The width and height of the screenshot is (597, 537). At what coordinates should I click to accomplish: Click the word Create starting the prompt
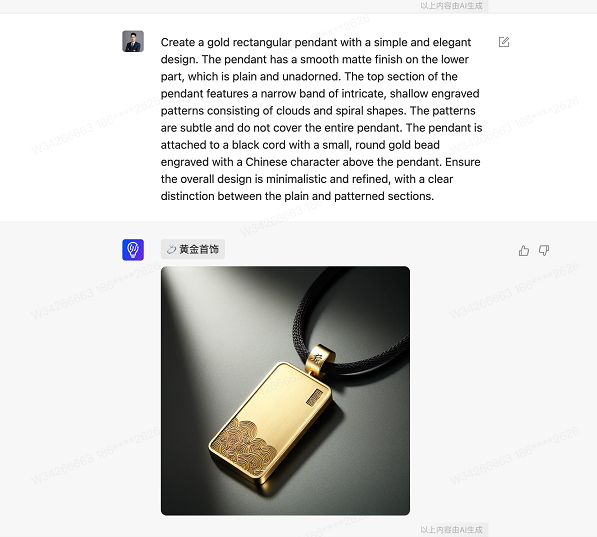coord(178,42)
